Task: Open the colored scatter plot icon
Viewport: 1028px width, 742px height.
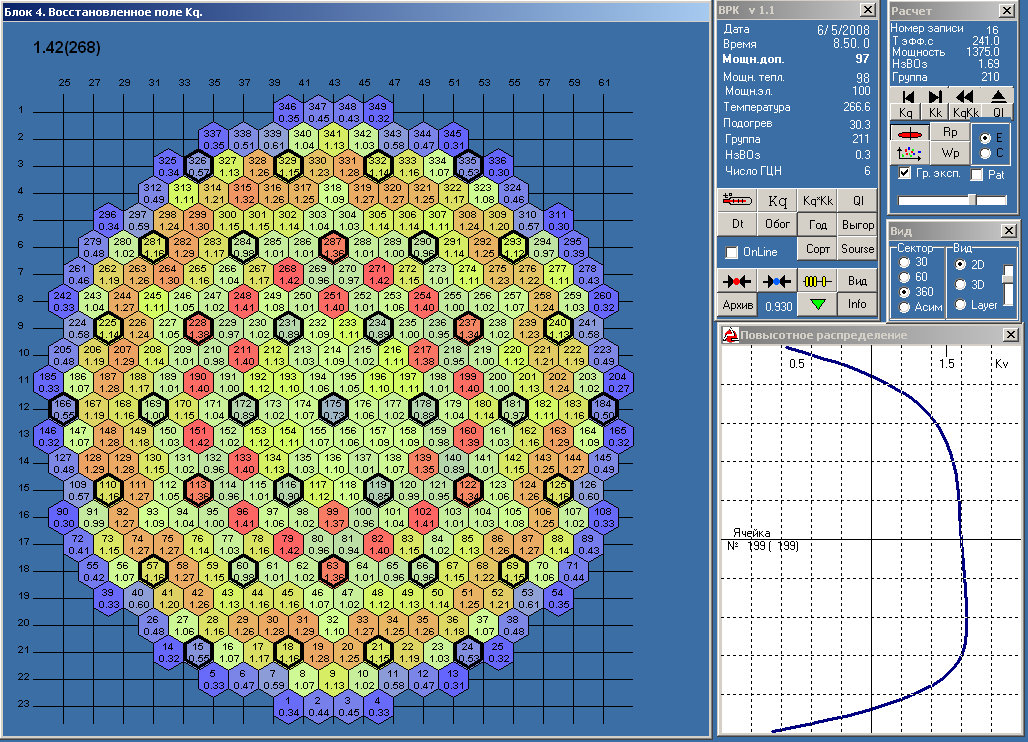Action: pos(909,153)
